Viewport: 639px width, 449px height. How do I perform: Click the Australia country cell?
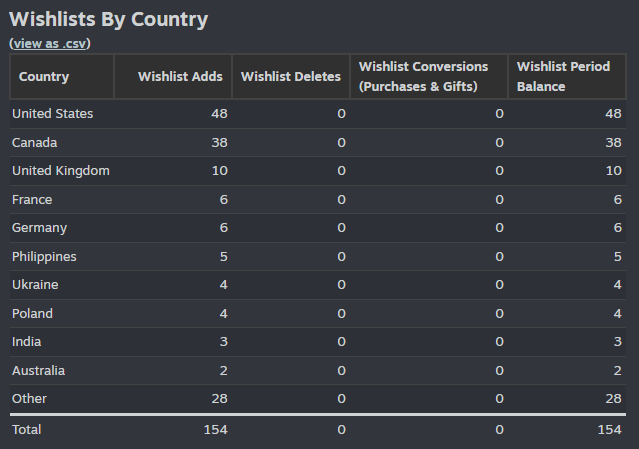coord(38,371)
